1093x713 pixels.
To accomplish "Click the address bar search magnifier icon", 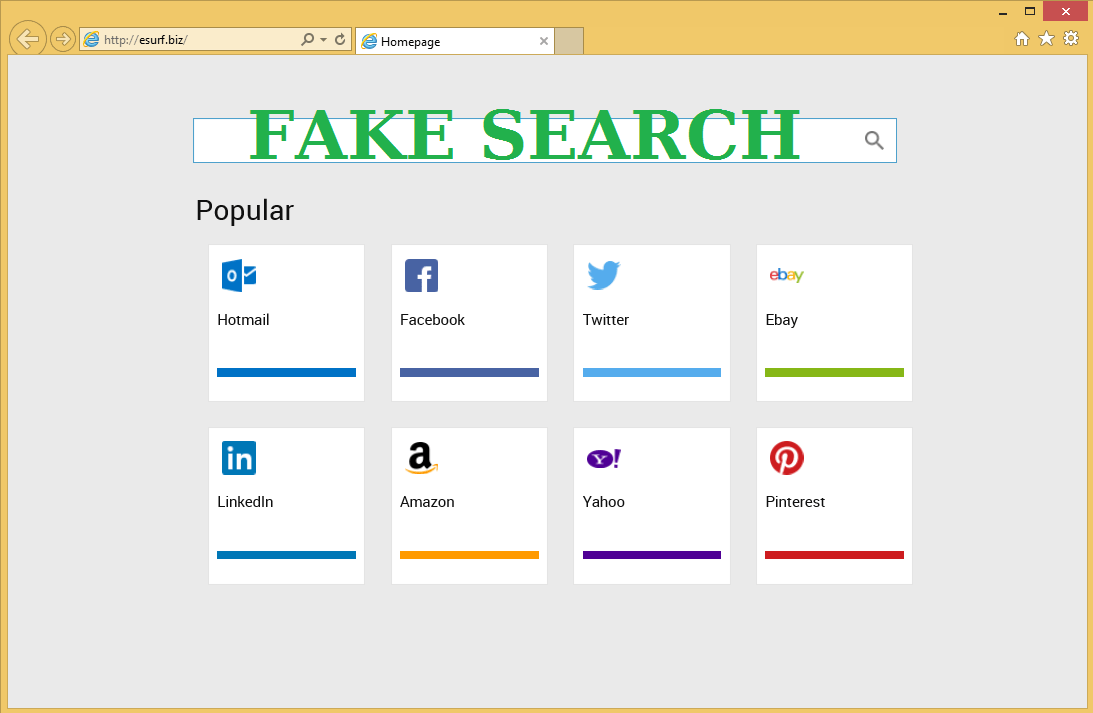I will coord(307,40).
